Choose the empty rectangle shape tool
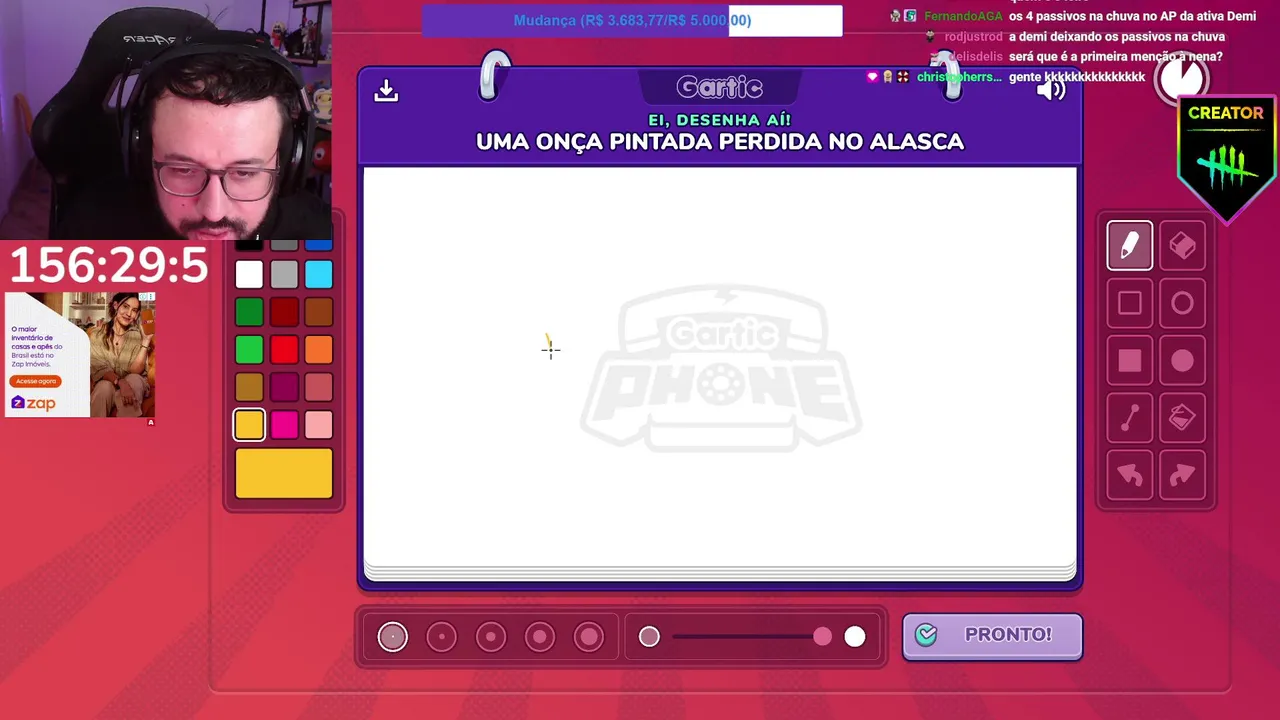Viewport: 1280px width, 720px height. [x=1129, y=303]
